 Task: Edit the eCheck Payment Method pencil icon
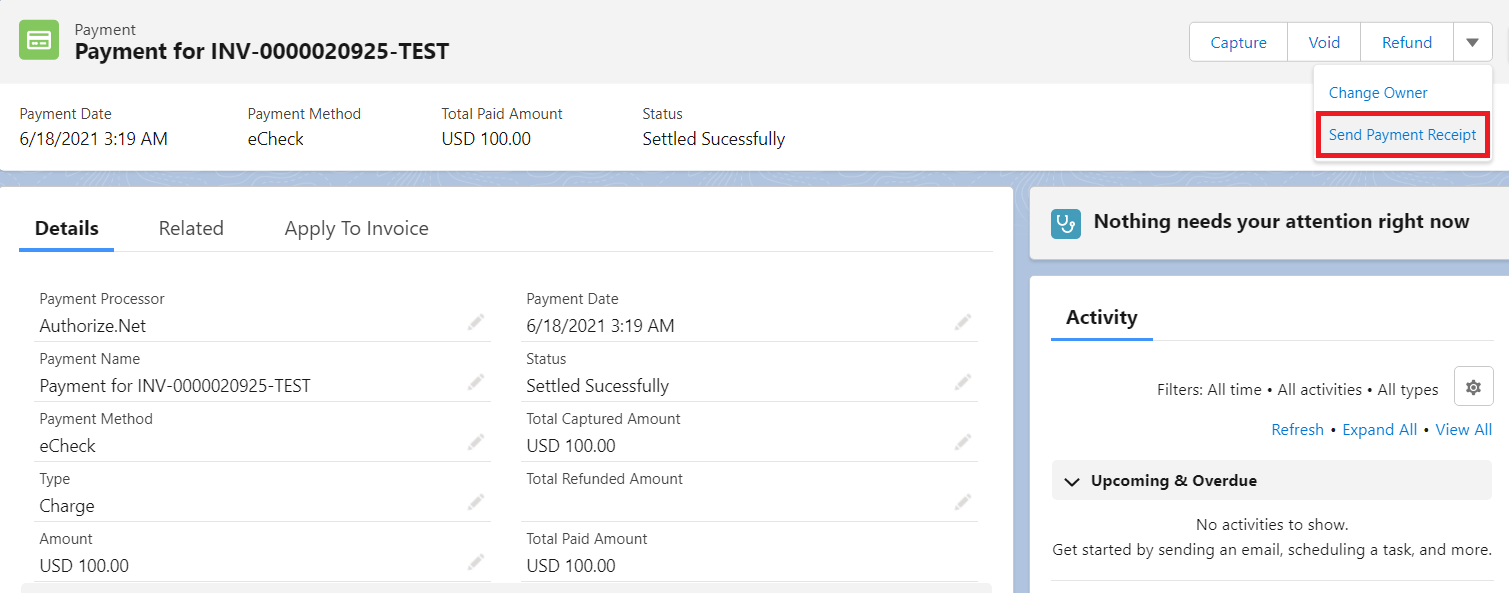(476, 442)
